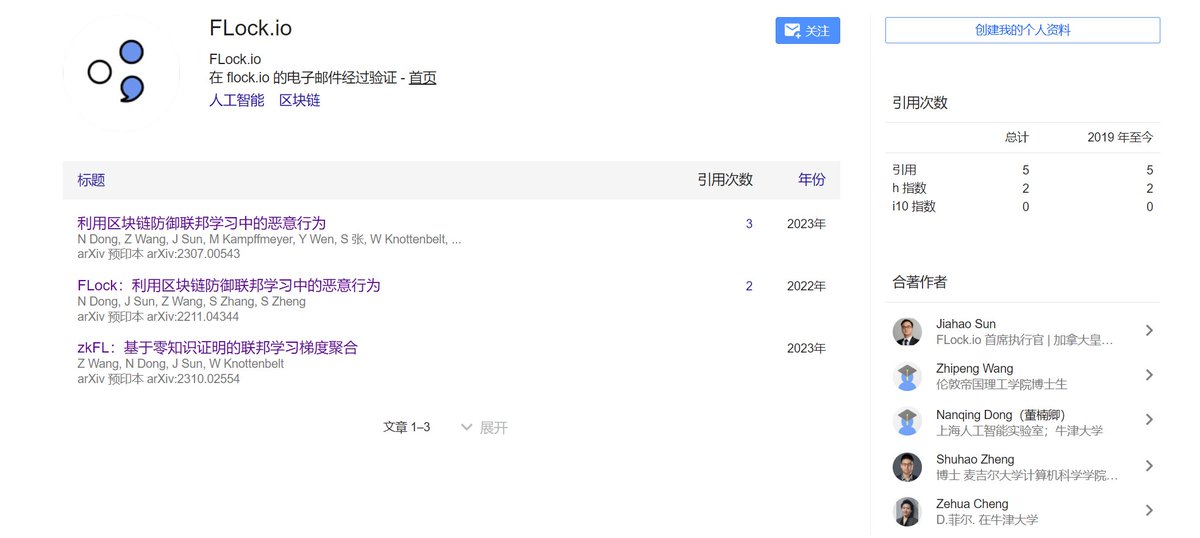Expand the chevron next to Shuhao Zheng

click(1149, 466)
